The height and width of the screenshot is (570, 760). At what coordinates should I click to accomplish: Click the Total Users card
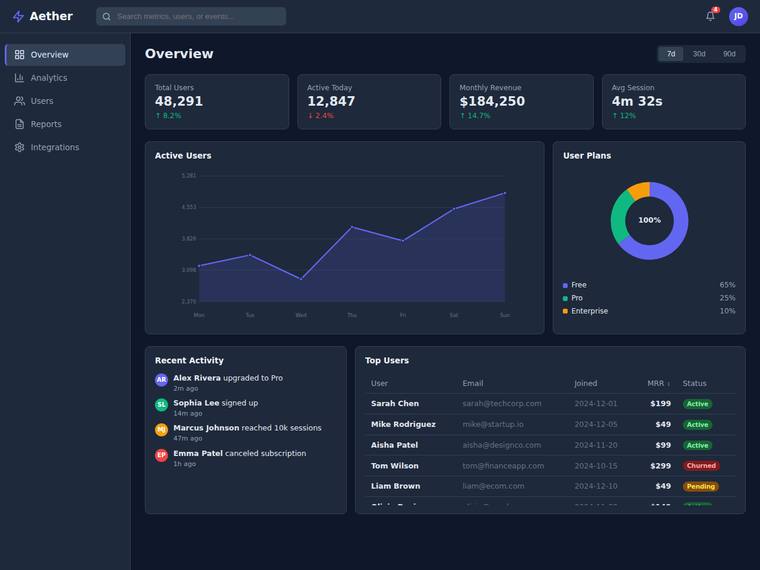217,102
